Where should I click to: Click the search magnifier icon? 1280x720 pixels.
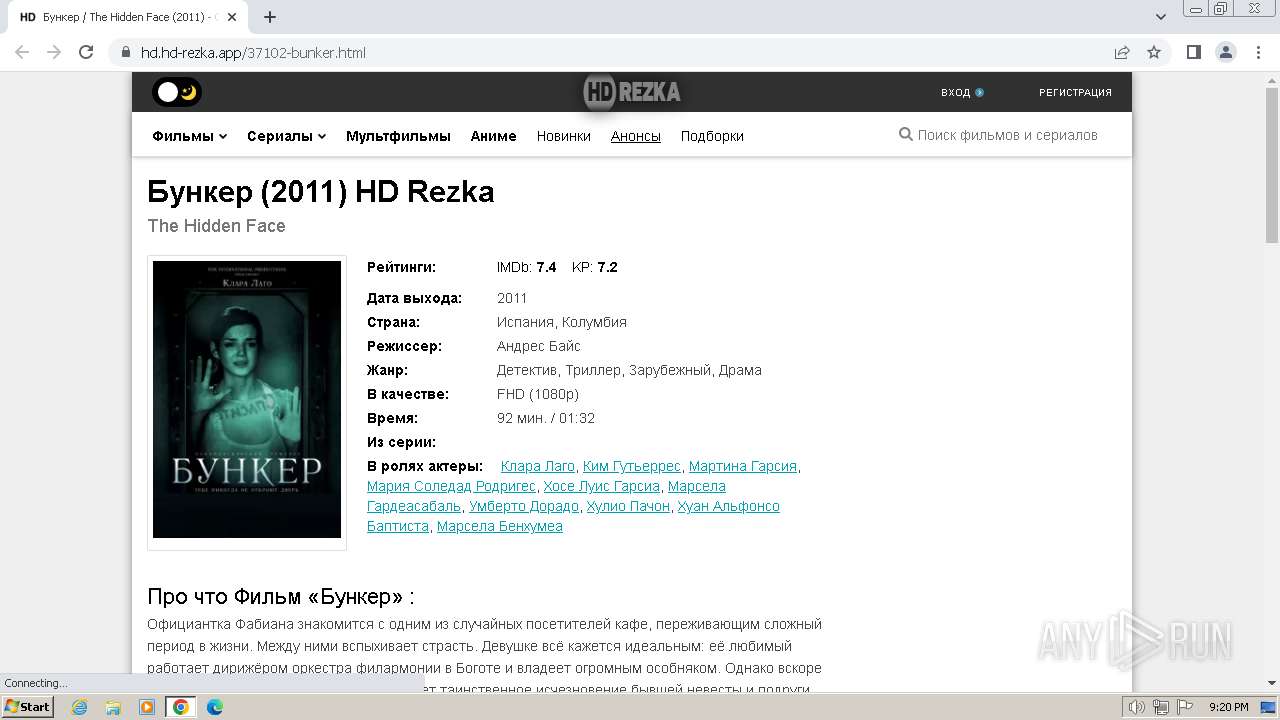pyautogui.click(x=905, y=135)
